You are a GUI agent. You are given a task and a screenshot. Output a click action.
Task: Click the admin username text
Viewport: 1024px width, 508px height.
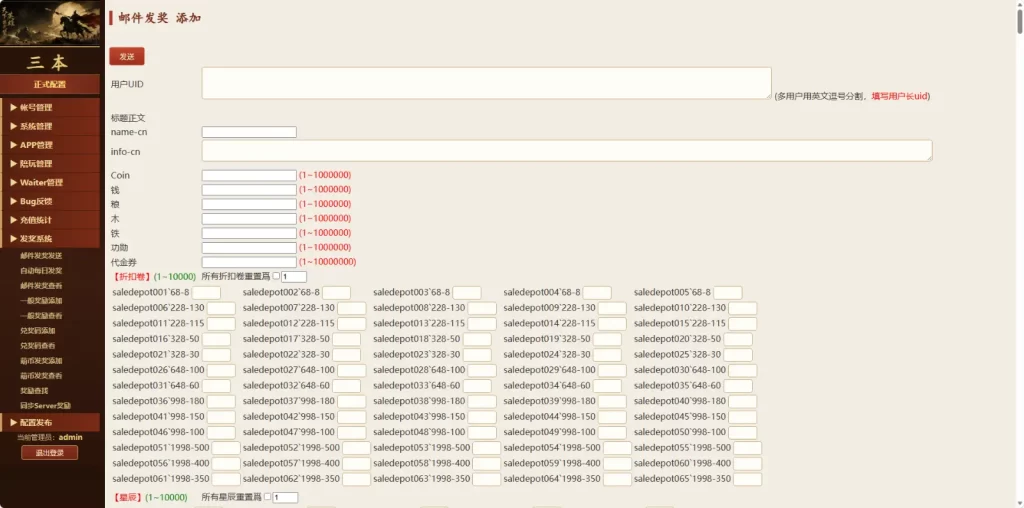click(71, 437)
